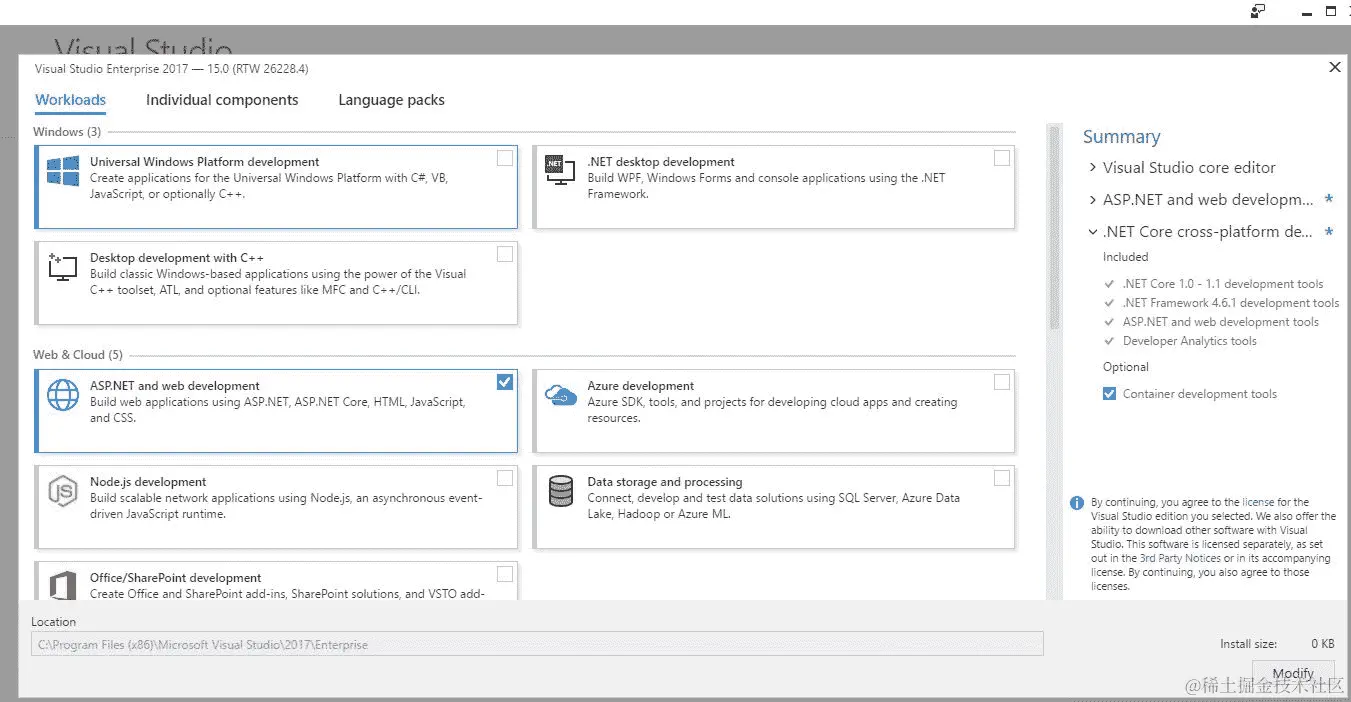
Task: Click .NET Core 1.0 - 1.1 development tools
Action: click(x=1223, y=284)
